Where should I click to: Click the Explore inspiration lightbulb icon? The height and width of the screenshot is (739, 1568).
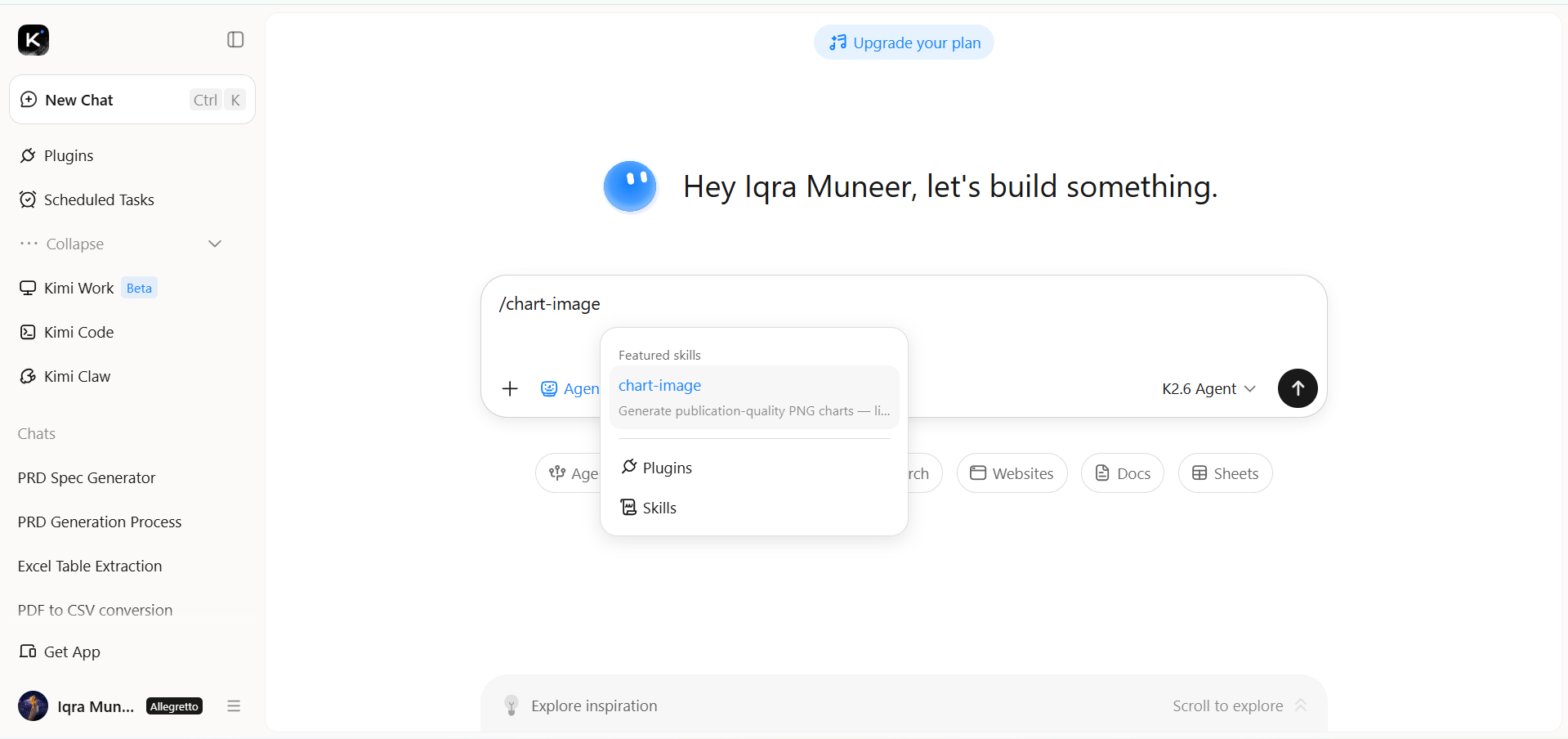pyautogui.click(x=511, y=705)
